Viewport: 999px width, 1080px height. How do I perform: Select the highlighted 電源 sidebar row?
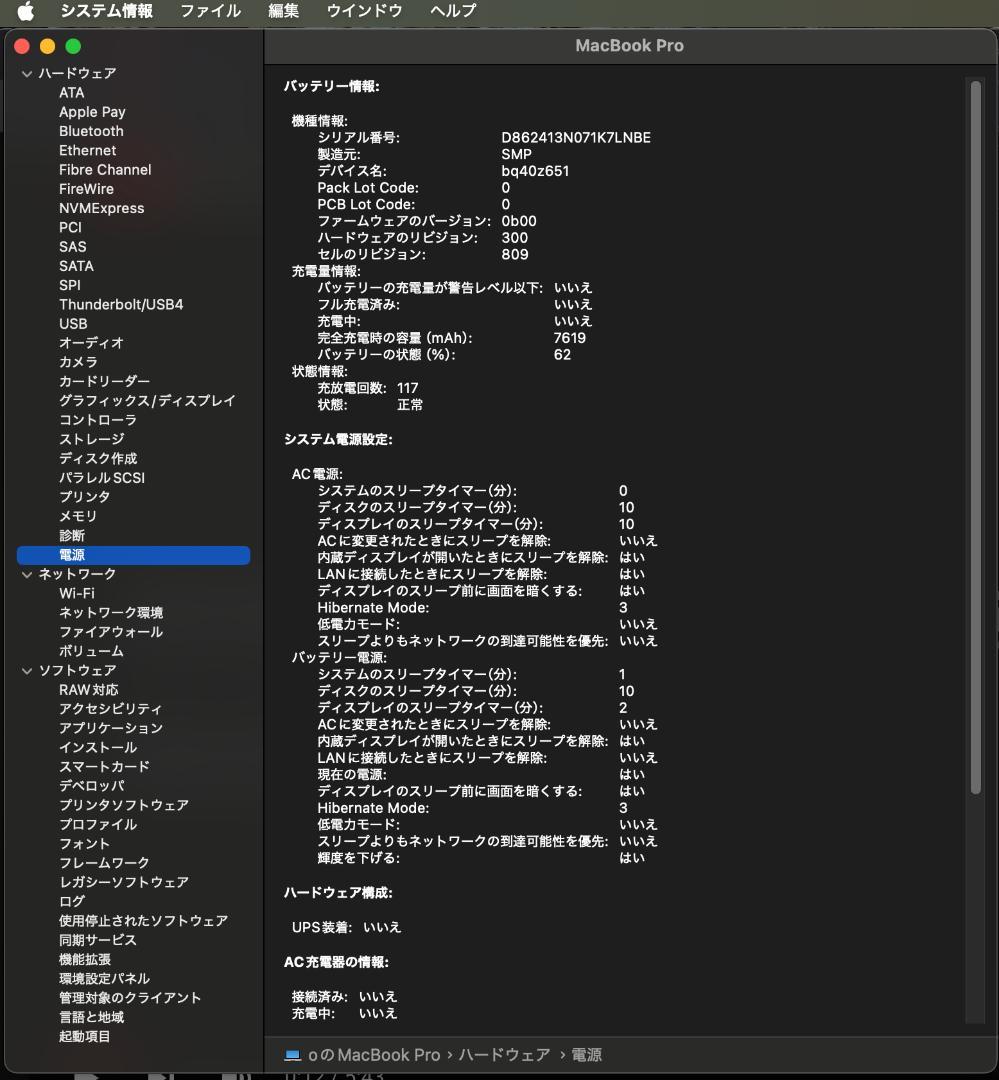pos(134,555)
